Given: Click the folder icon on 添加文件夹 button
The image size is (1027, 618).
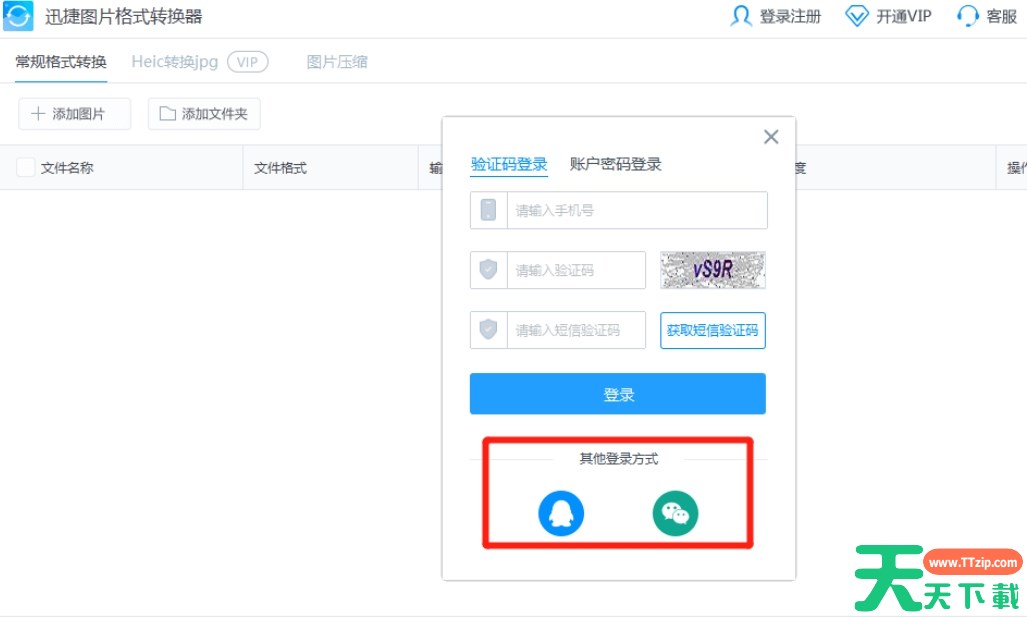Looking at the screenshot, I should click(x=166, y=113).
